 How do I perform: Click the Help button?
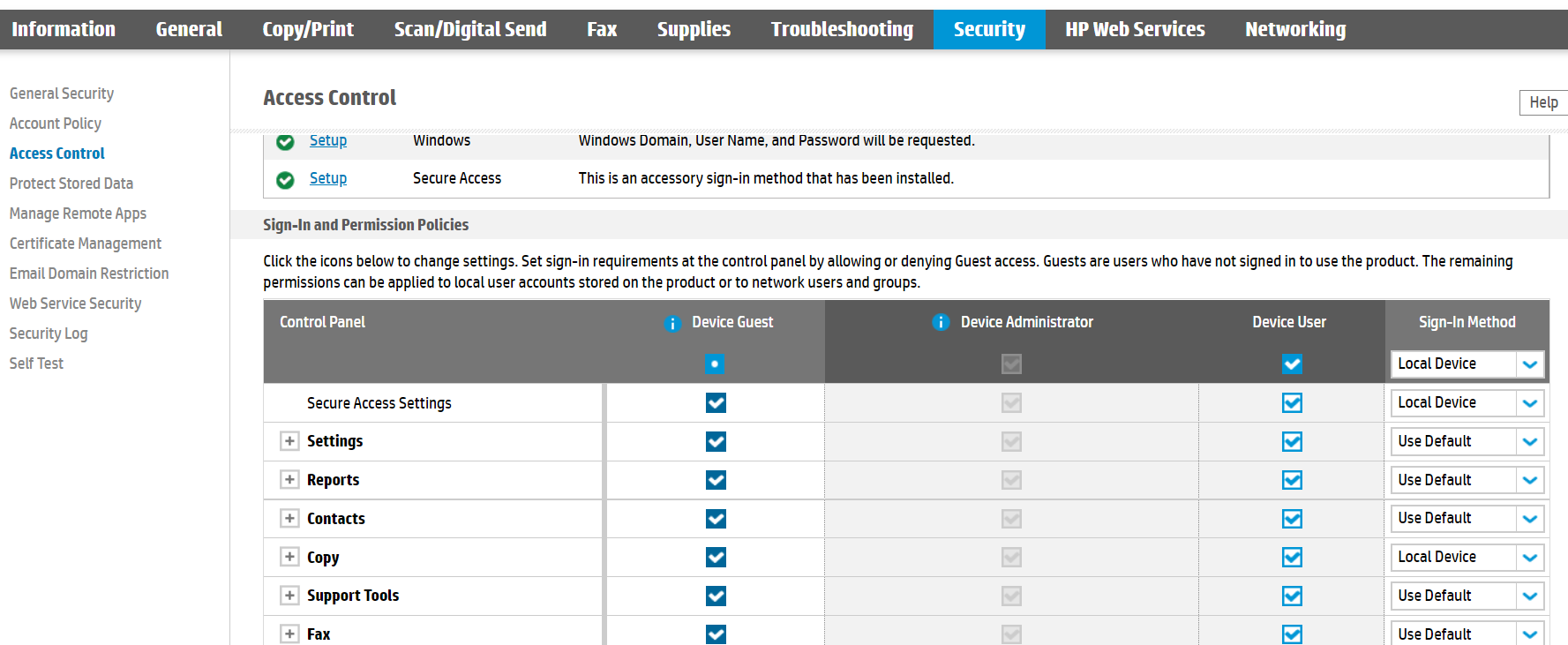click(1543, 102)
